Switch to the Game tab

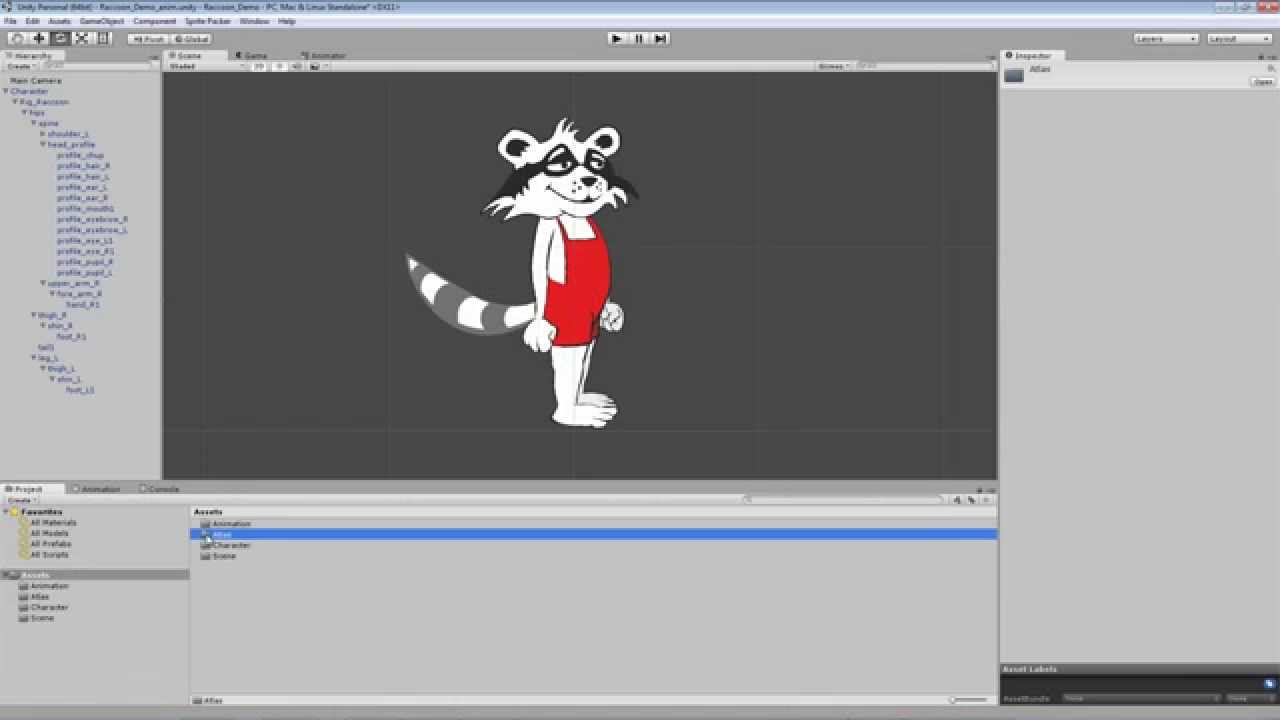pyautogui.click(x=252, y=56)
